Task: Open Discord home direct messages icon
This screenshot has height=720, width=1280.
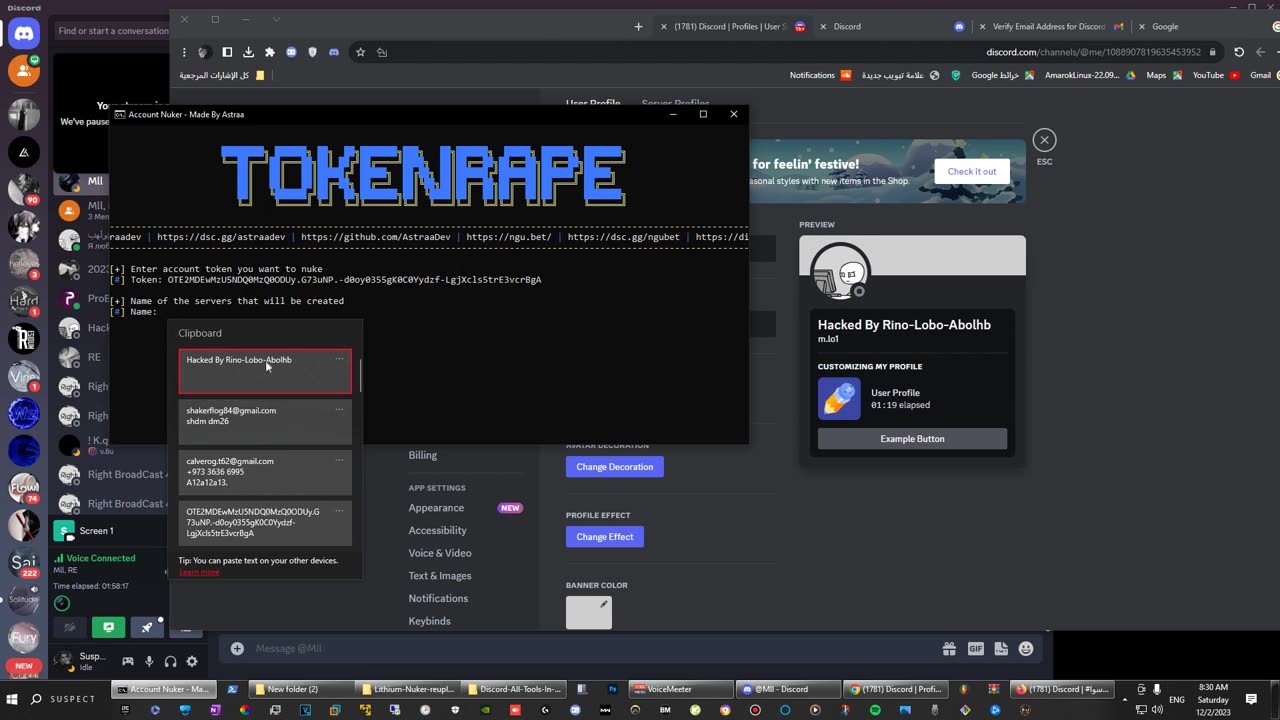Action: tap(23, 35)
